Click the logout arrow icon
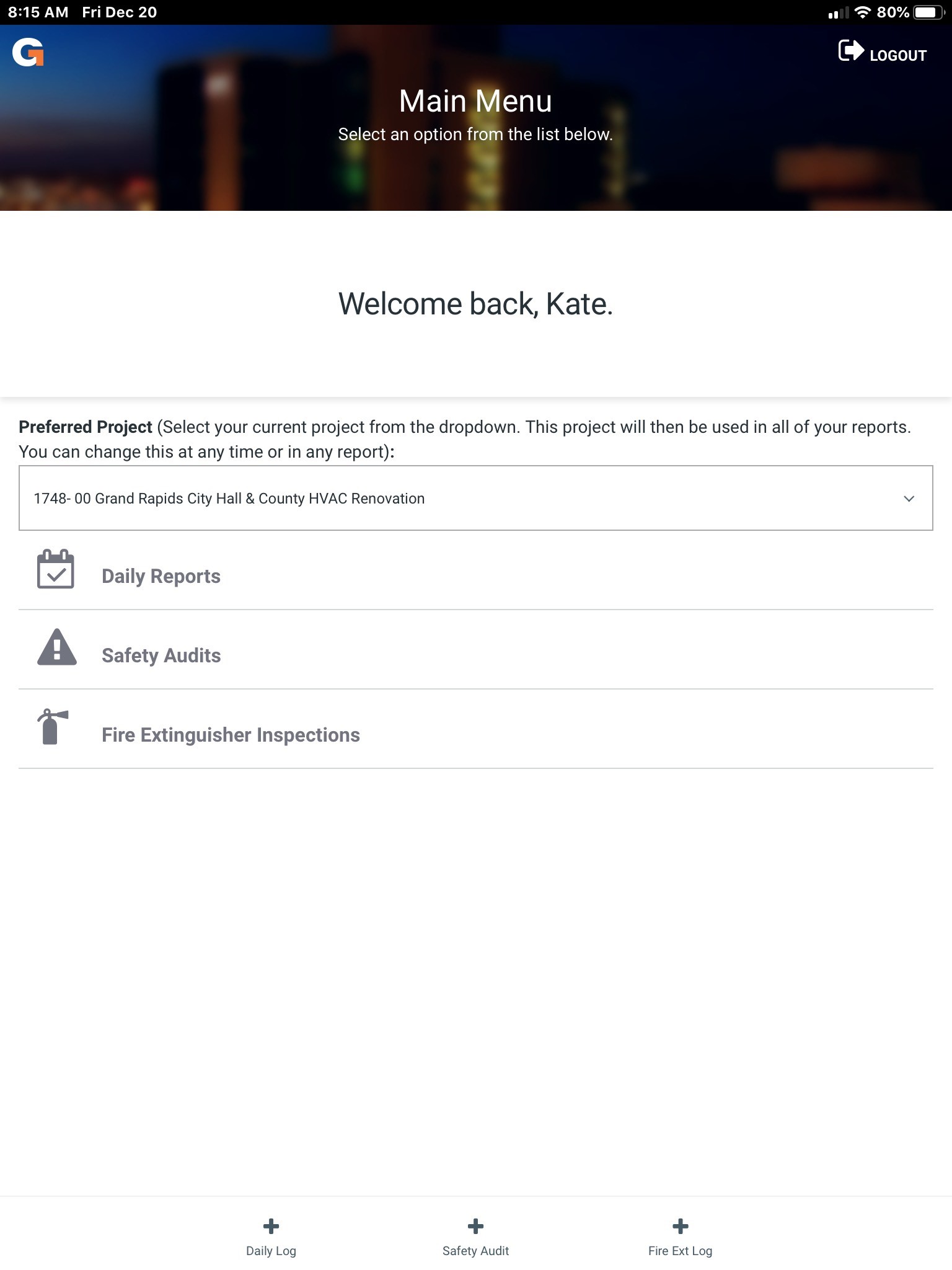The image size is (952, 1270). pos(851,51)
